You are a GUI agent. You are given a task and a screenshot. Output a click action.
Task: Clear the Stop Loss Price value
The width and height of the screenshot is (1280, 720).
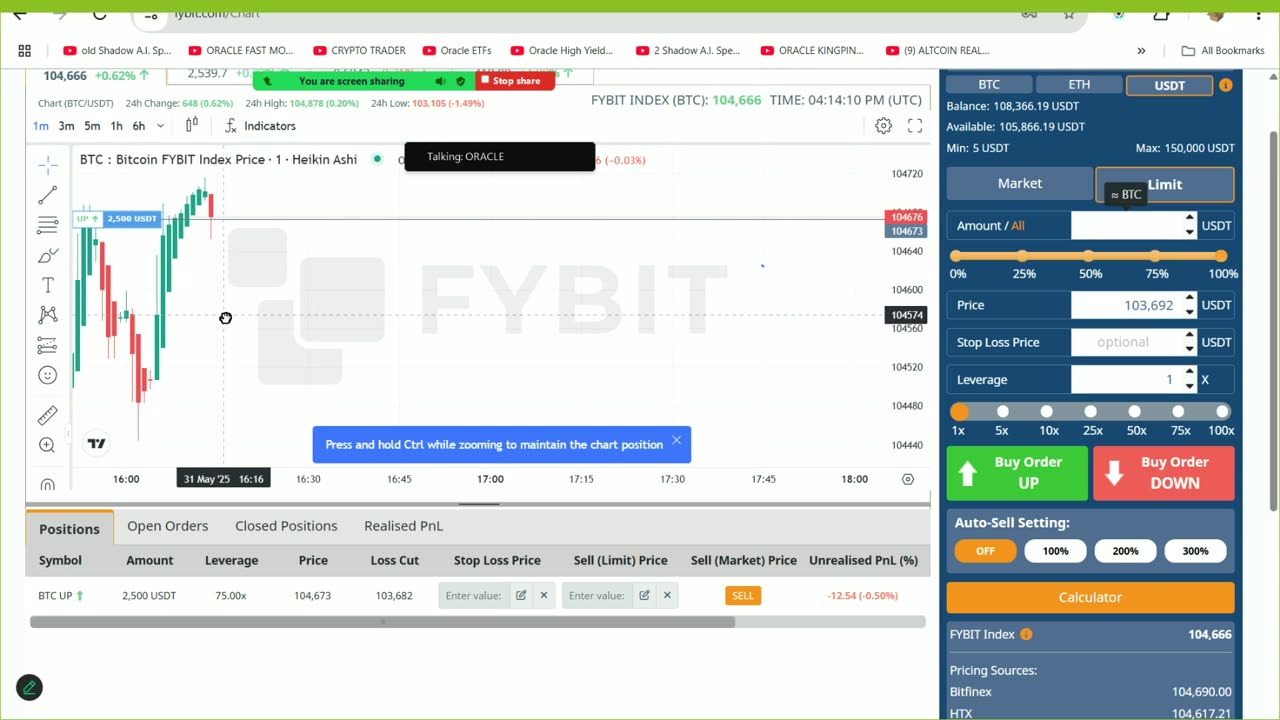[x=544, y=595]
